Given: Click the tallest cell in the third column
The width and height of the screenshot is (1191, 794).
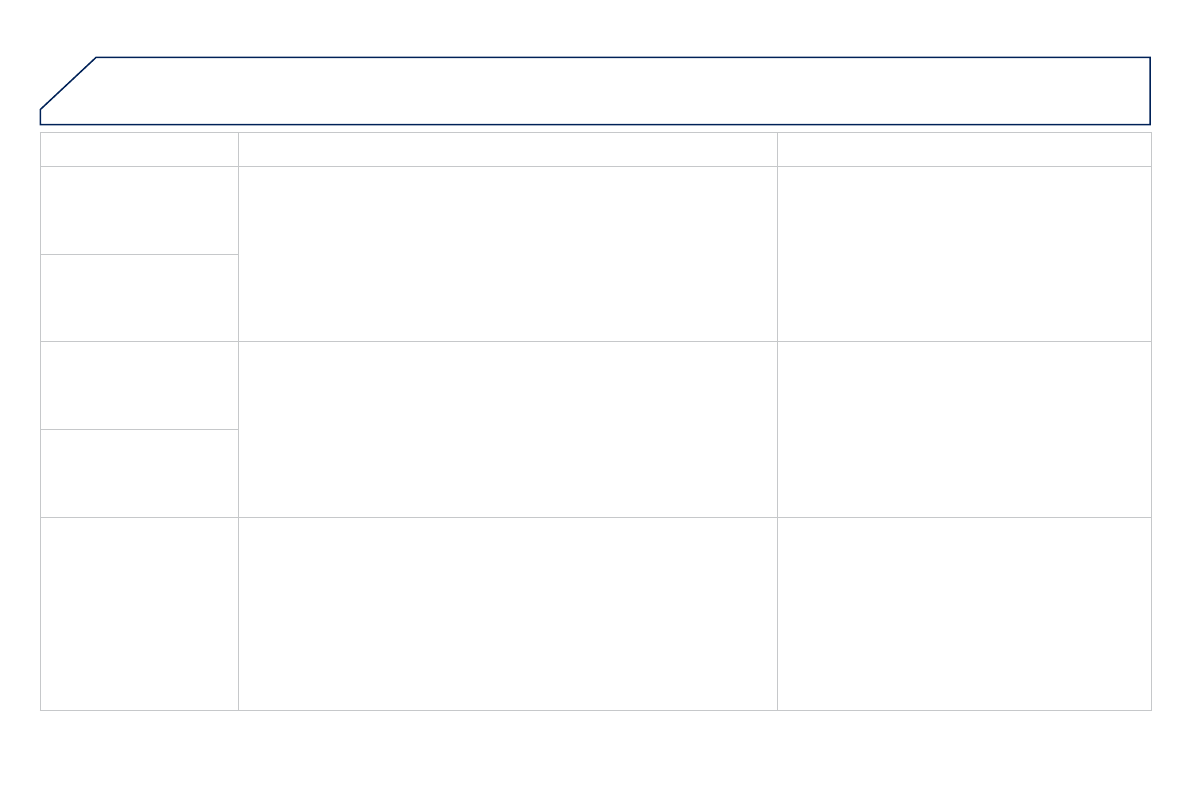Looking at the screenshot, I should click(964, 614).
